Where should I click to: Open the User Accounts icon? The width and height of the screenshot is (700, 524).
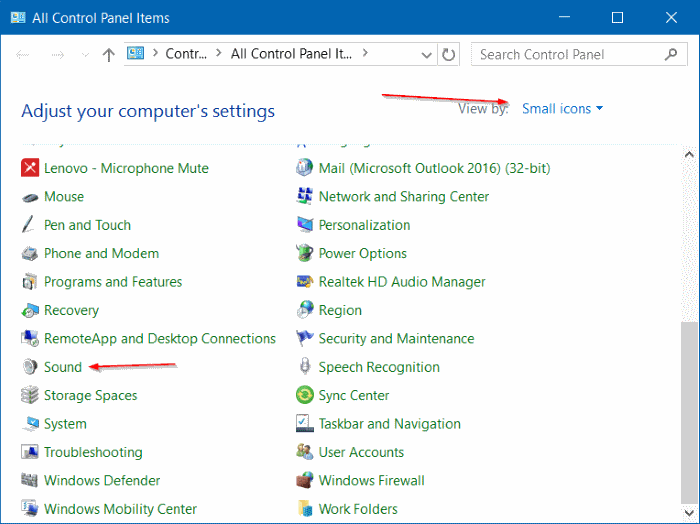tap(304, 452)
